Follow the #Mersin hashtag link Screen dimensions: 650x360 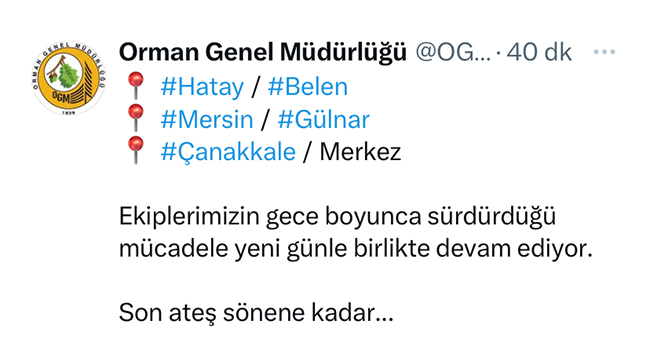point(207,119)
